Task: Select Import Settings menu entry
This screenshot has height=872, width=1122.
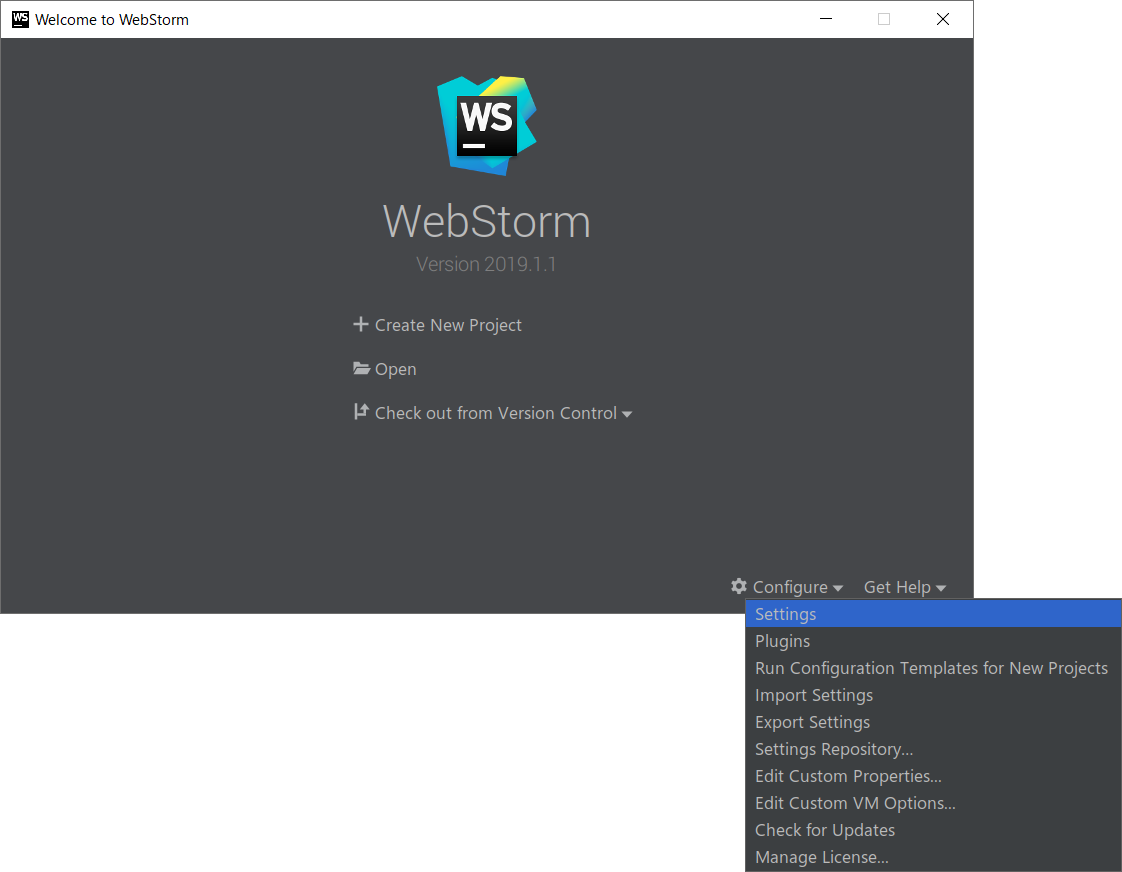Action: 933,695
